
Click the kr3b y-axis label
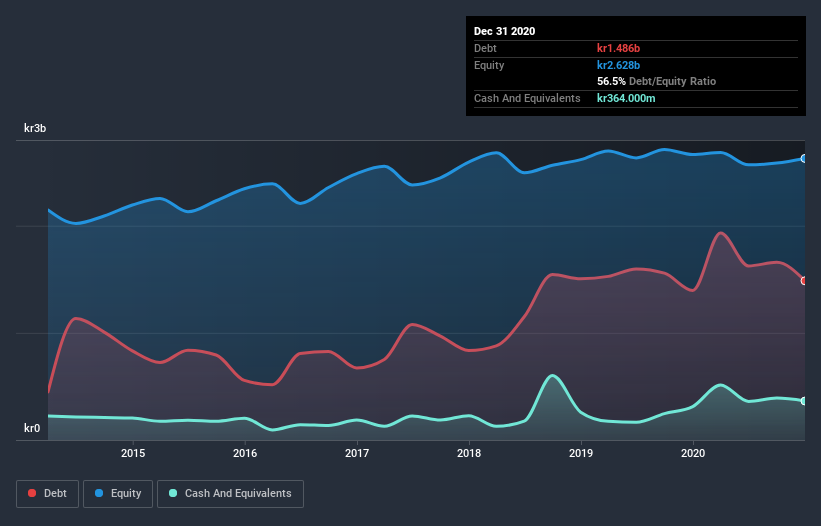pyautogui.click(x=35, y=128)
